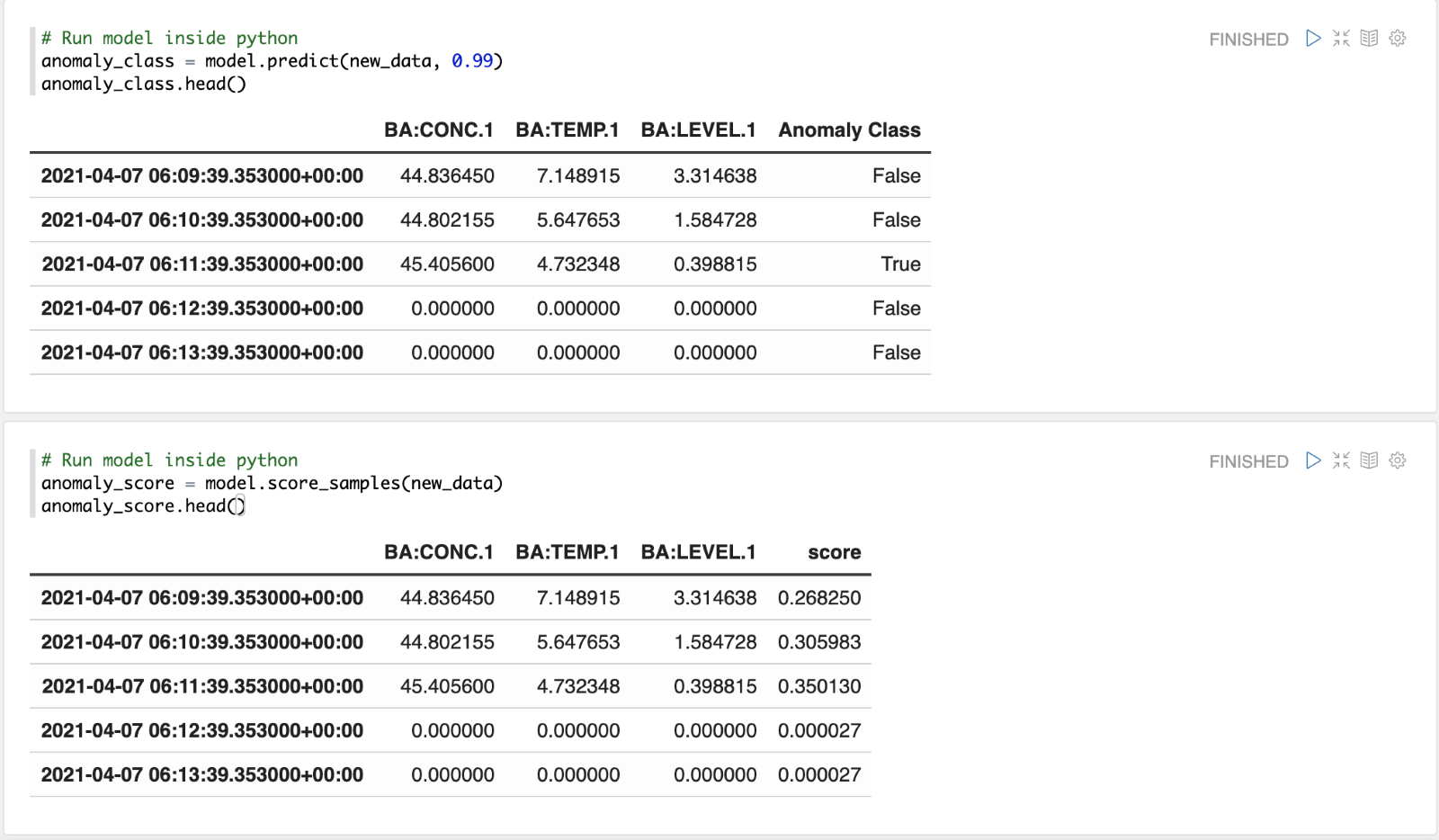Select the 06:09:39 timestamp in first table
Image resolution: width=1439 pixels, height=840 pixels.
pos(202,176)
